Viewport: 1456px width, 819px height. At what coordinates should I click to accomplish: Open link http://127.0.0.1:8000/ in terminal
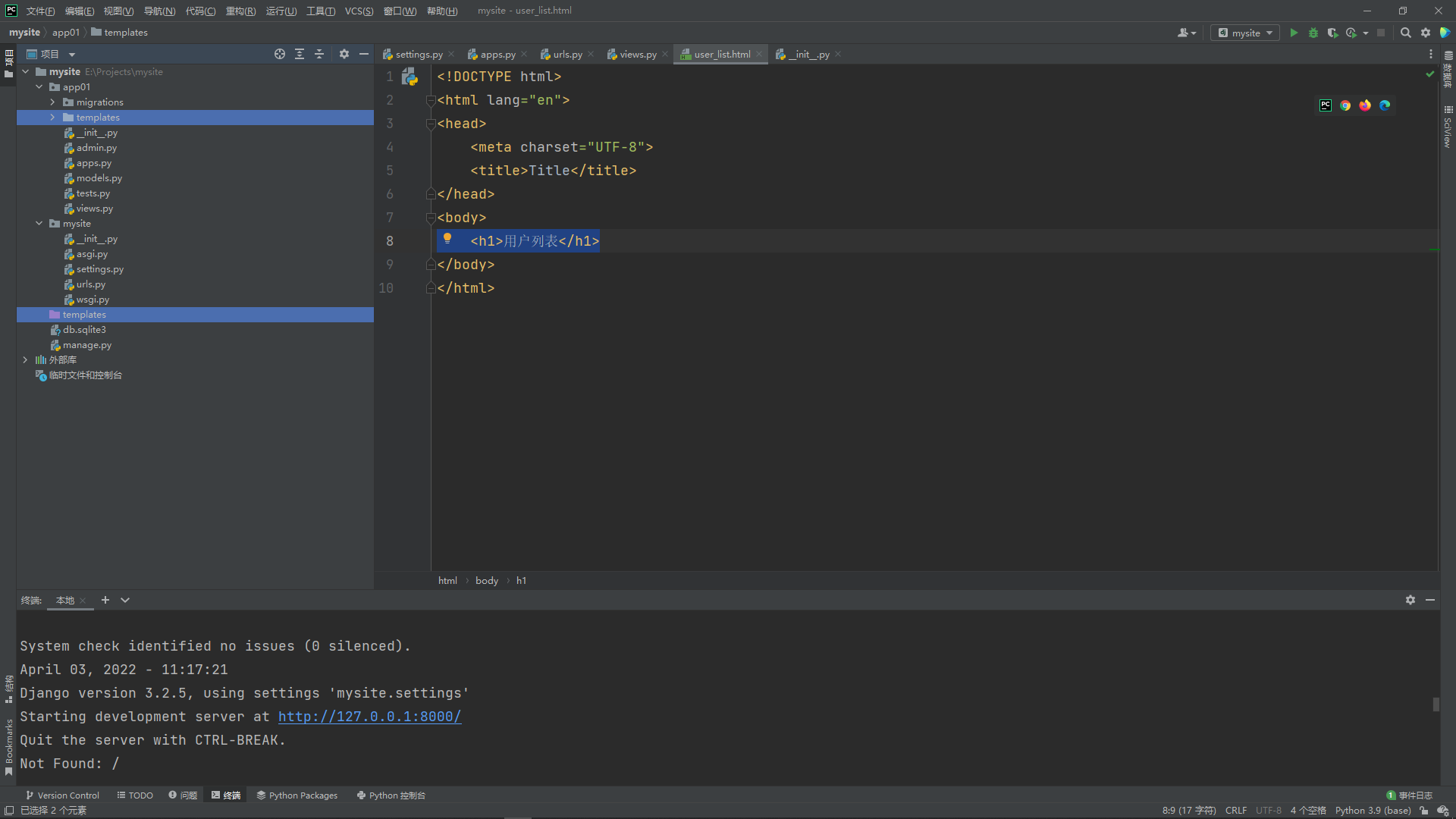(369, 717)
